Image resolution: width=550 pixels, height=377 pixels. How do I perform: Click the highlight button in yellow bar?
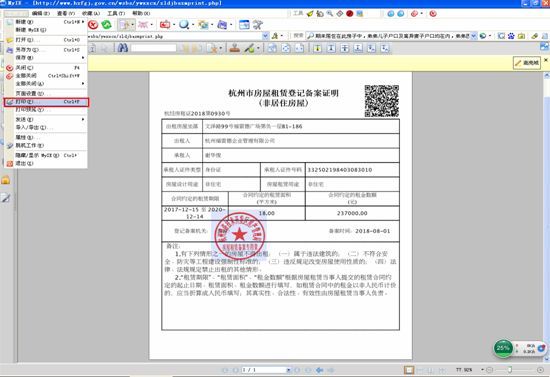[x=526, y=63]
